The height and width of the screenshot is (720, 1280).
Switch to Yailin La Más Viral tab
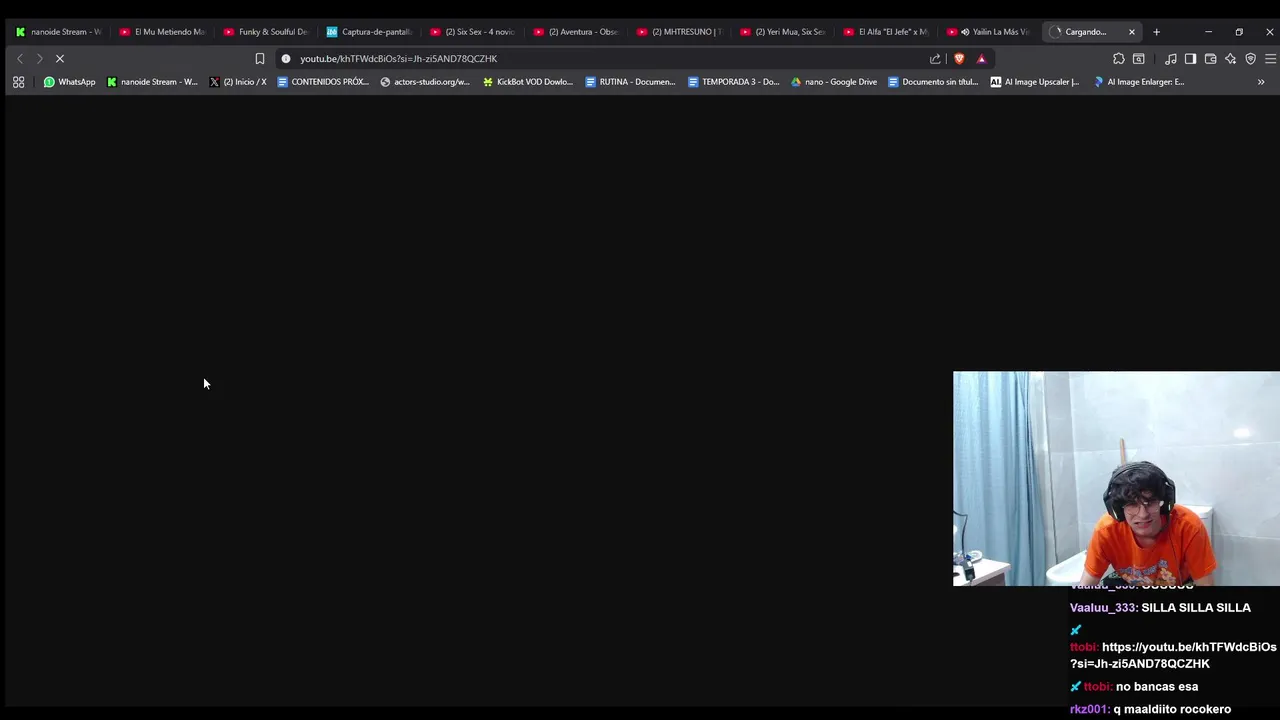point(990,32)
